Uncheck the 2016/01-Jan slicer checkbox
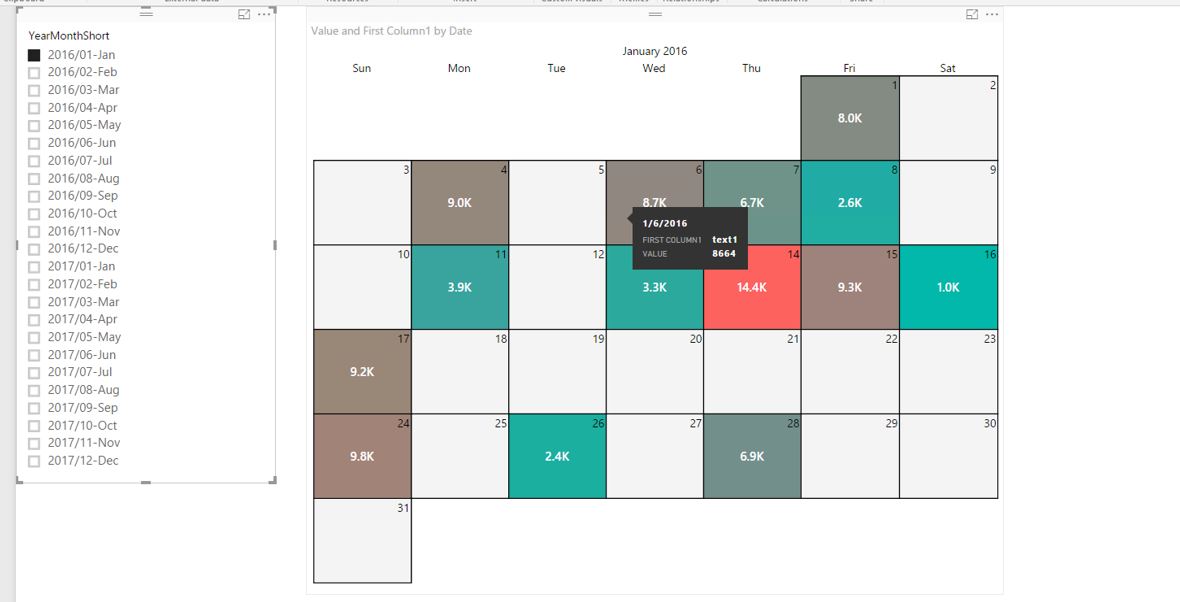 coord(34,55)
